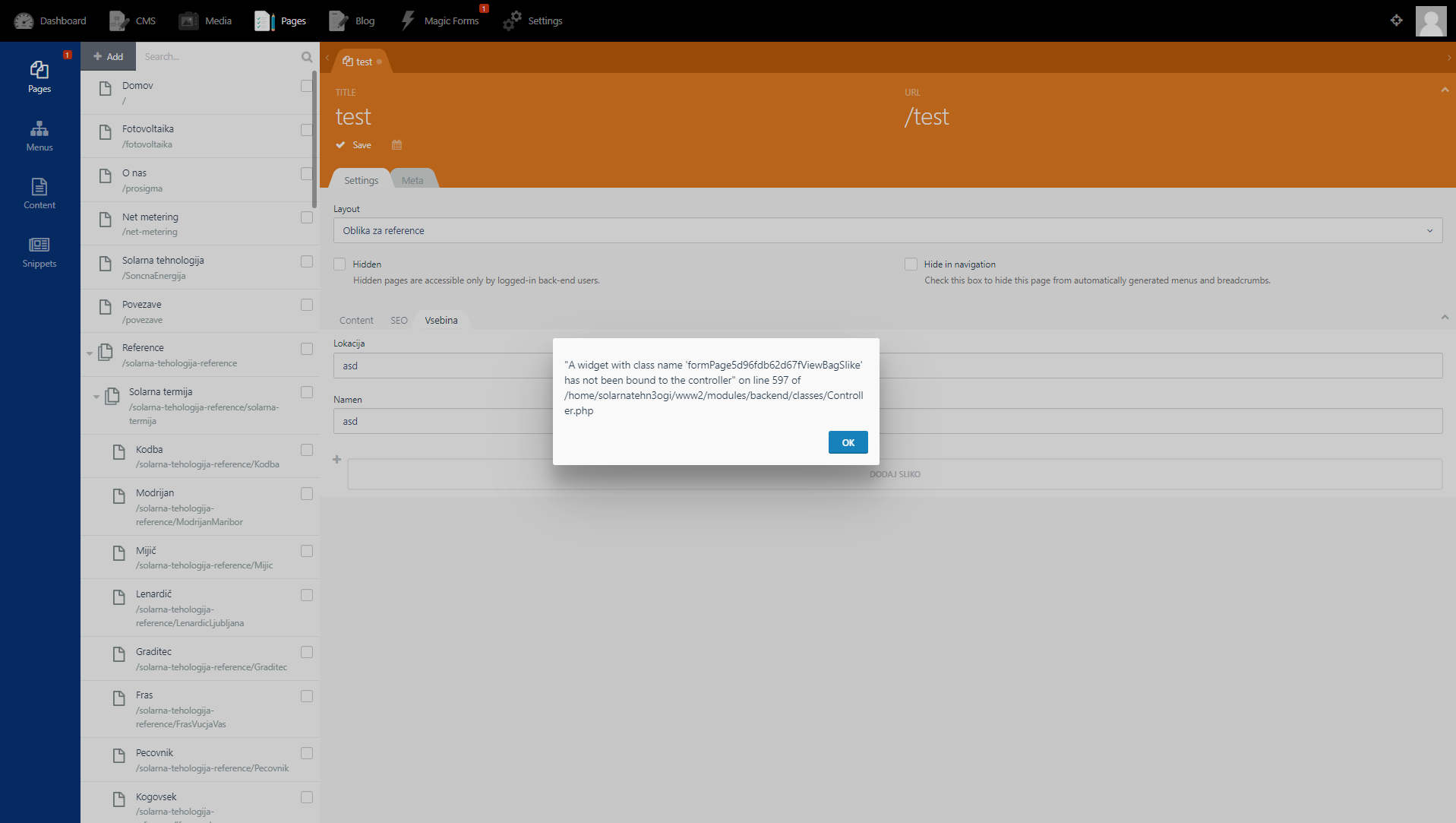1456x823 pixels.
Task: Save the test page
Action: (353, 144)
